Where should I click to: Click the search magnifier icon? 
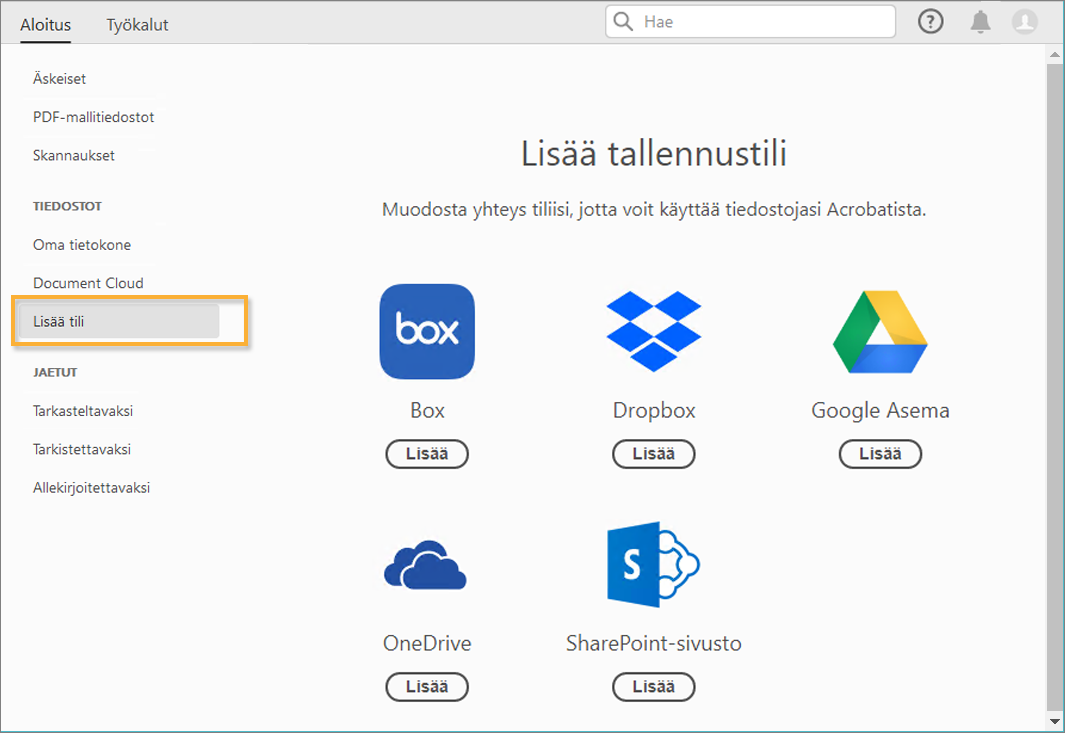[623, 22]
